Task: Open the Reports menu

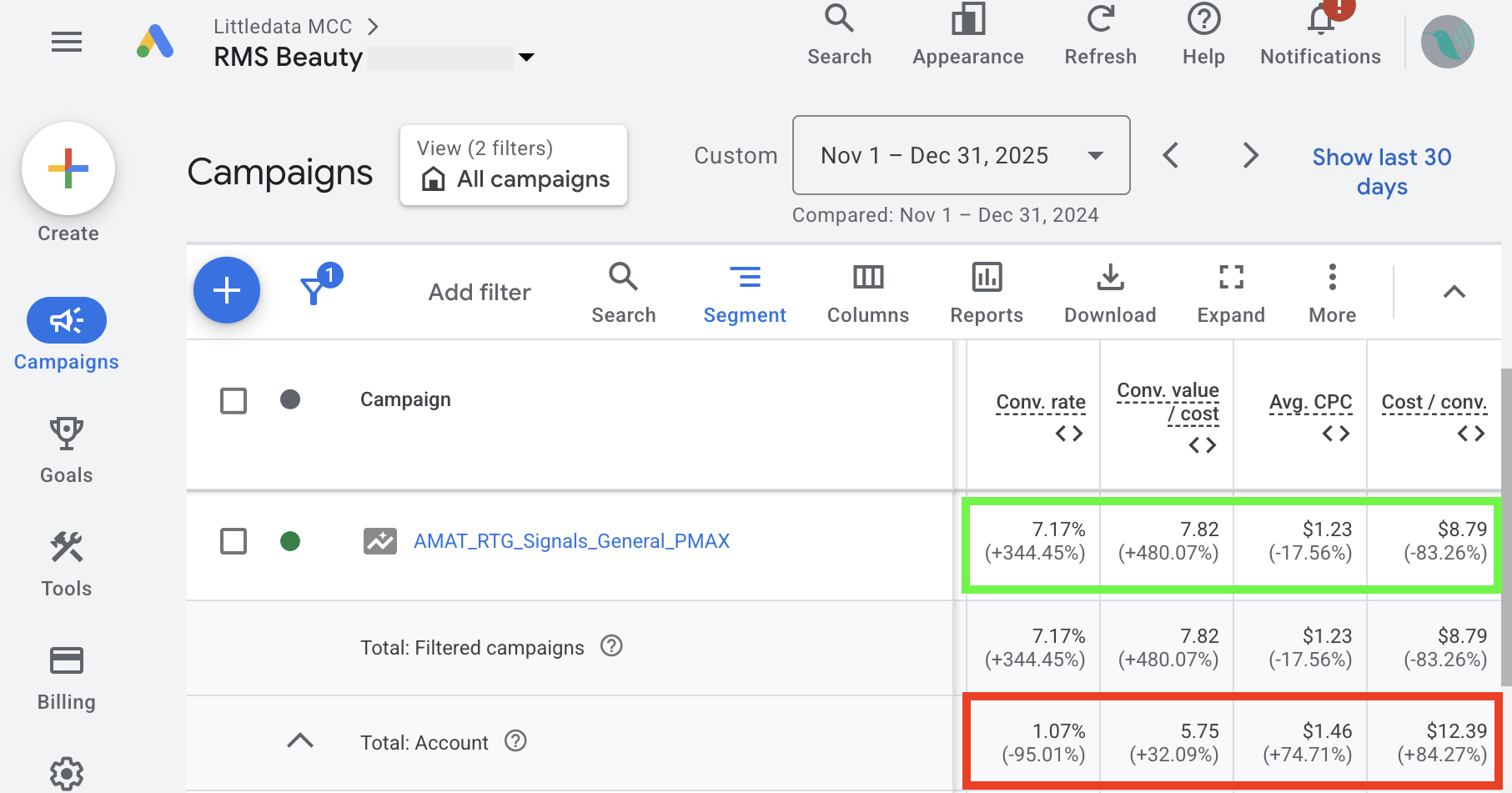Action: pyautogui.click(x=987, y=293)
